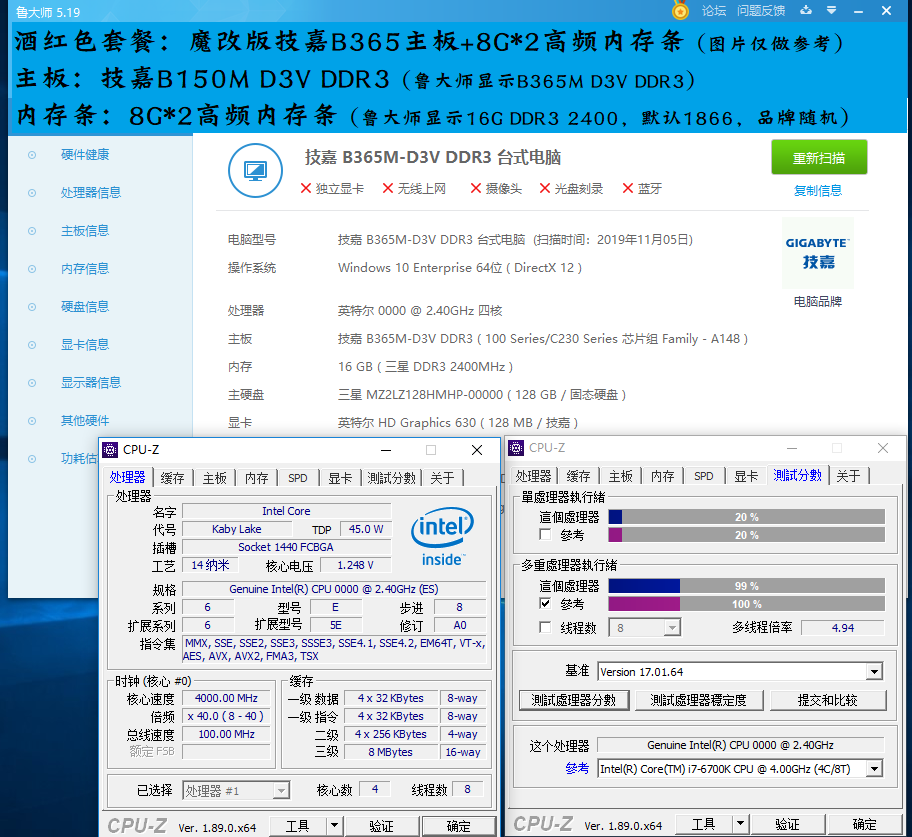912x837 pixels.
Task: Select 主板信息 in the sidebar
Action: [85, 231]
